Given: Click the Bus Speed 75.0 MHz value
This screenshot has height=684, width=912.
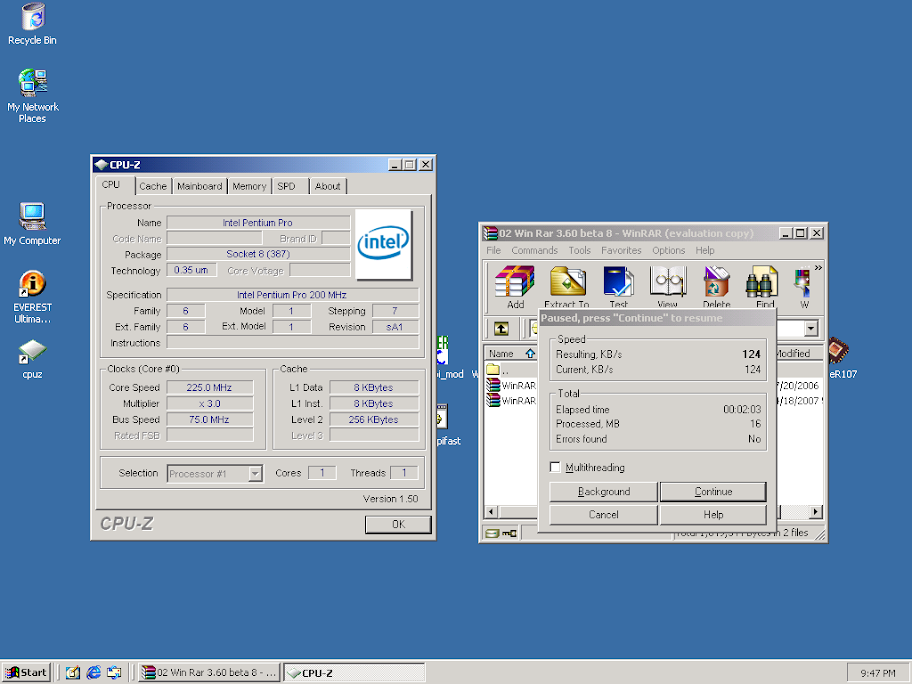Looking at the screenshot, I should point(209,419).
